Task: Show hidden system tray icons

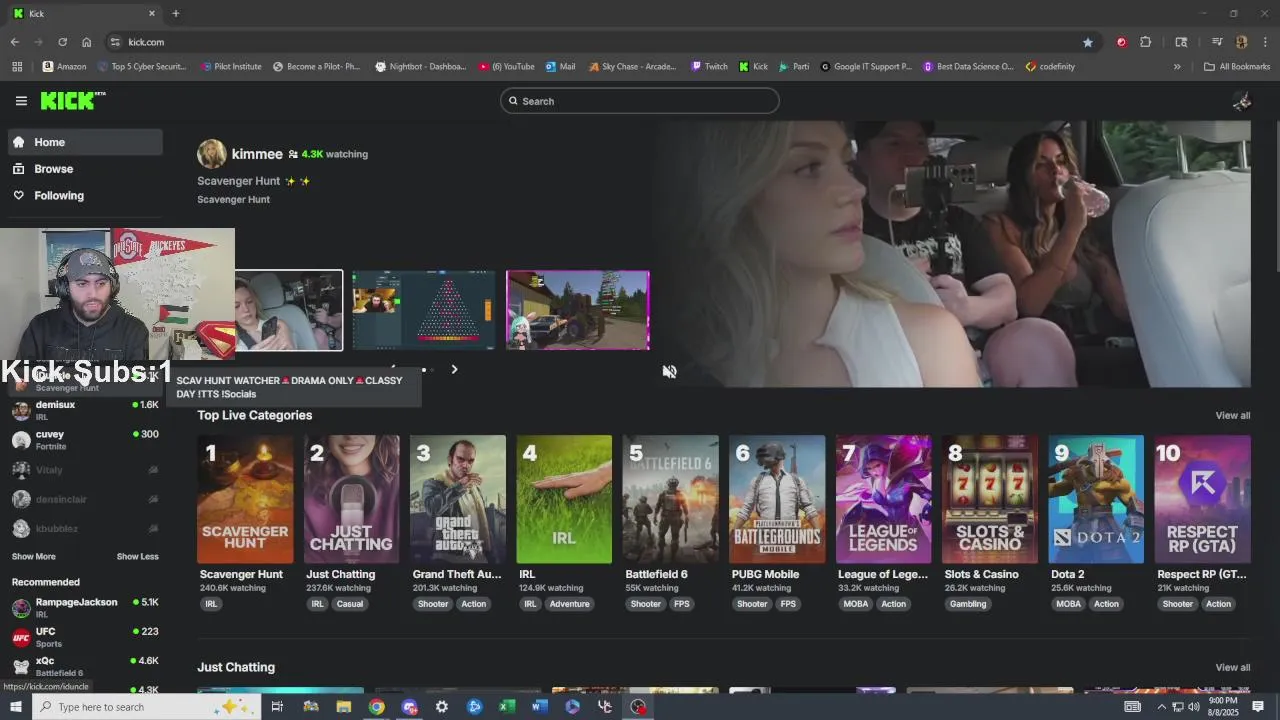Action: (x=1161, y=707)
